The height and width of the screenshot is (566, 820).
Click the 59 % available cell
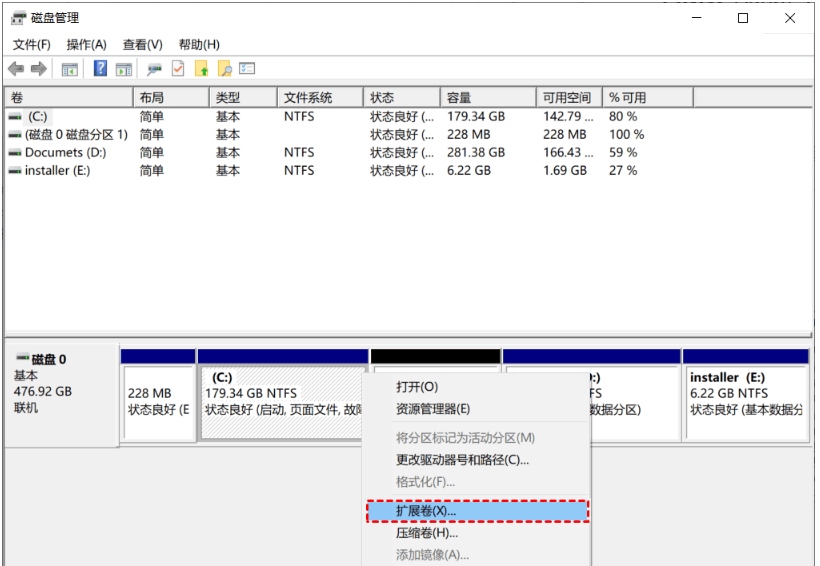click(623, 153)
